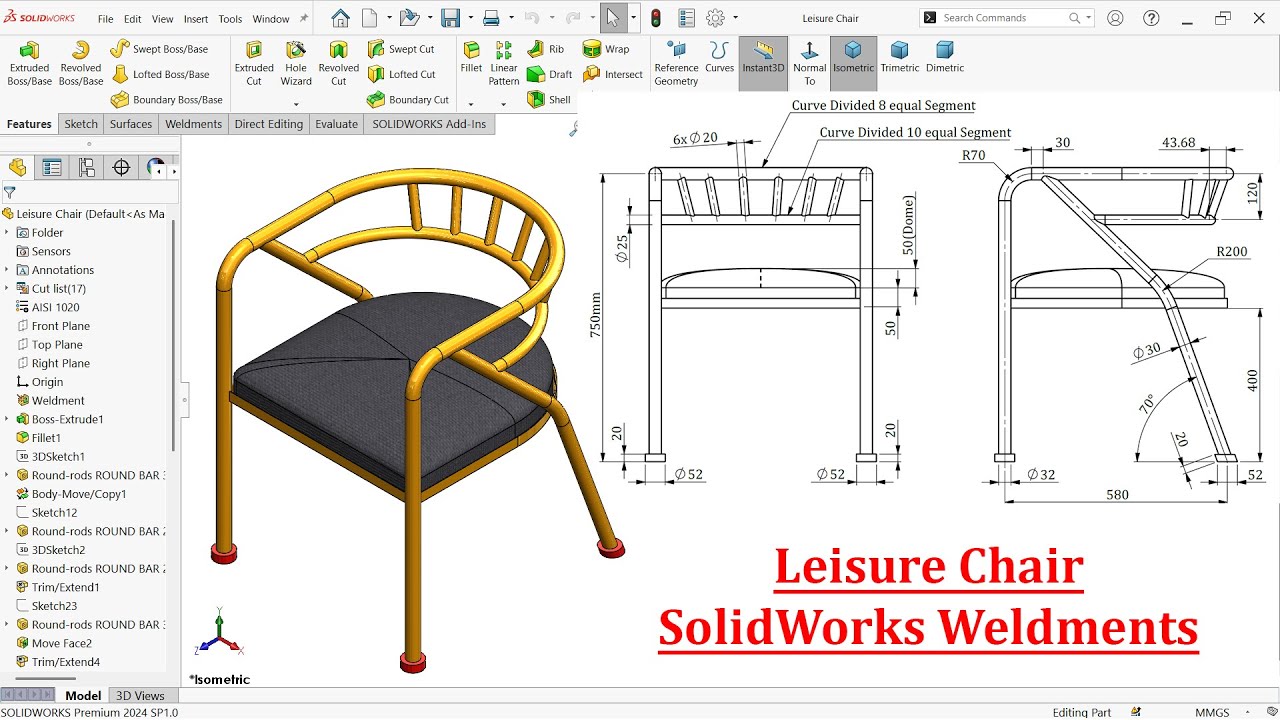This screenshot has width=1280, height=720.
Task: Activate the Draft tool
Action: click(x=549, y=74)
